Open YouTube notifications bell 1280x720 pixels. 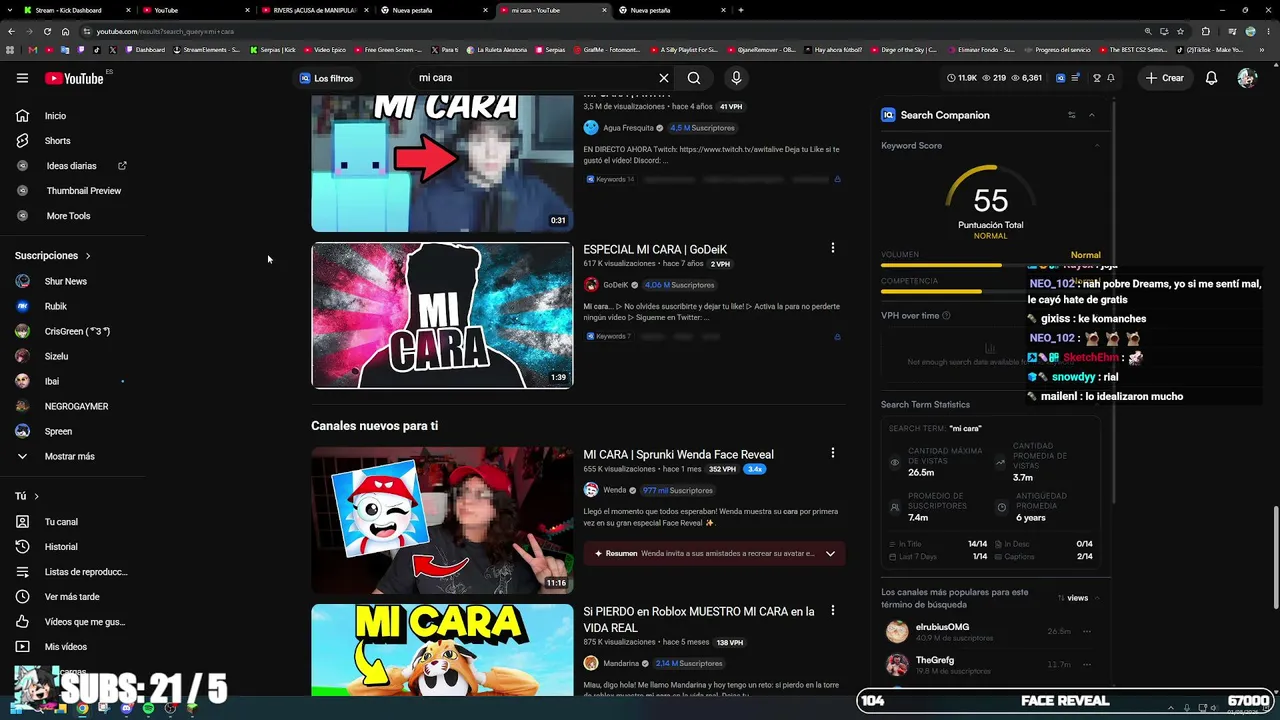1211,78
